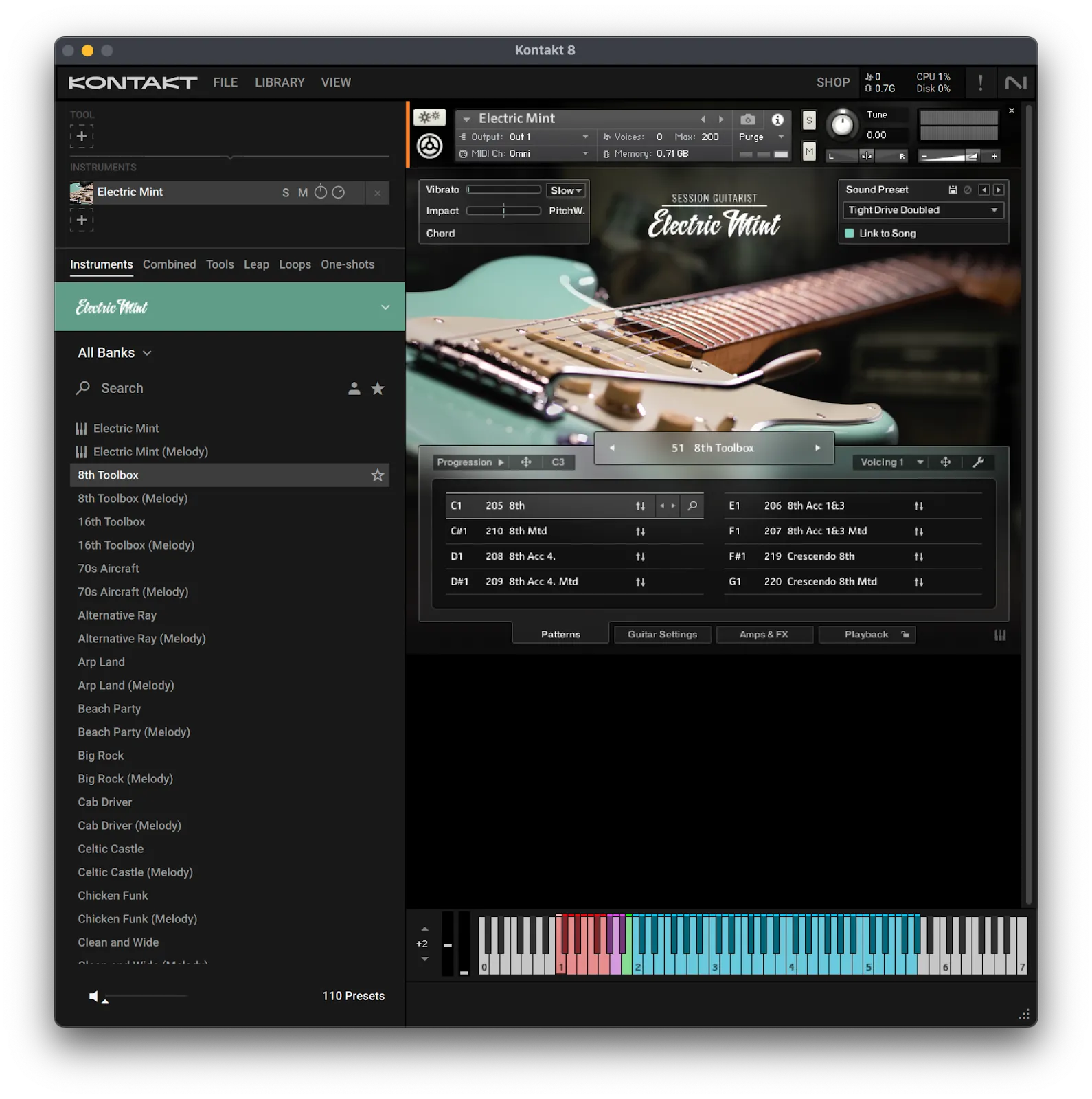Open FILE menu

coord(225,82)
